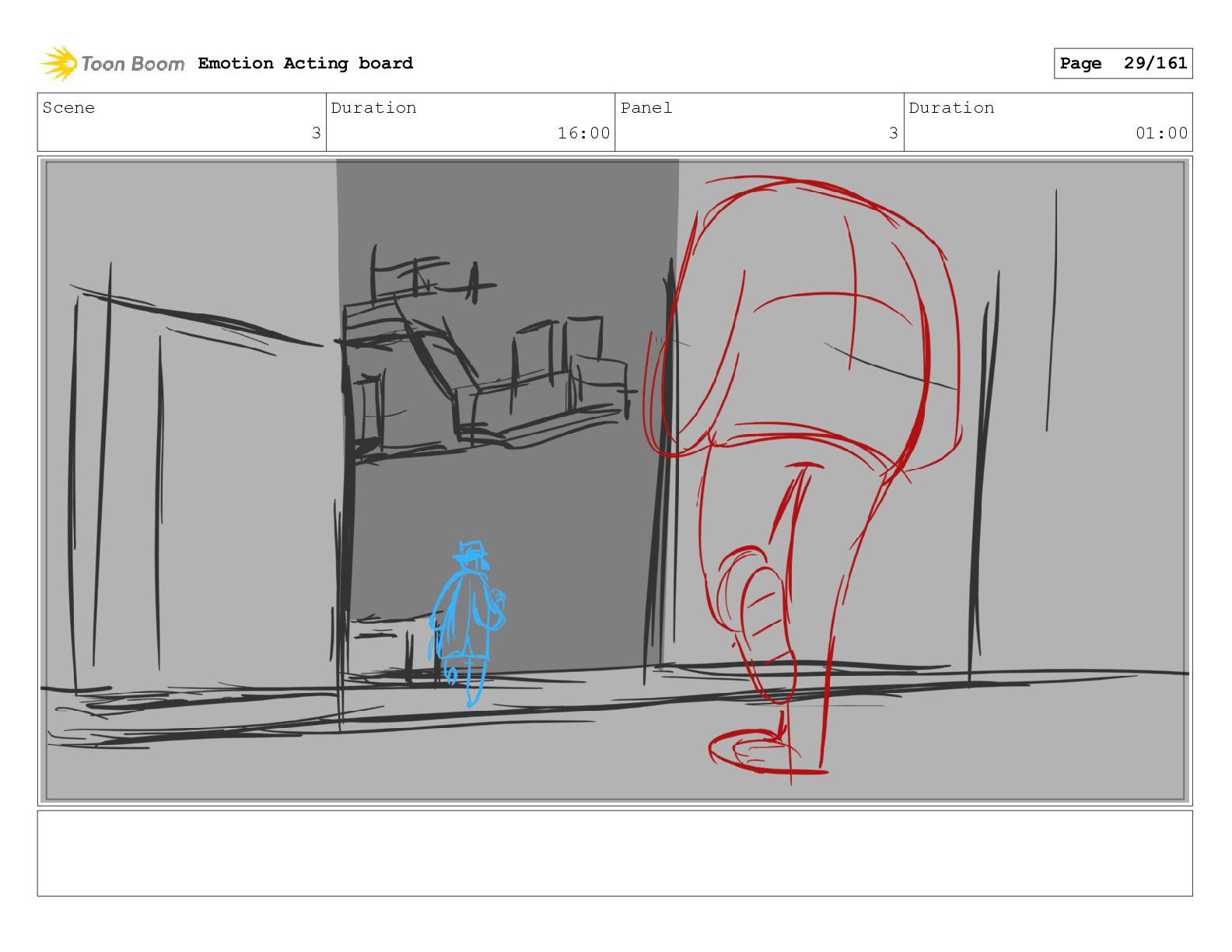Screen dimensions: 1232x952
Task: Click the 'Page 29/161' box
Action: 1123,63
